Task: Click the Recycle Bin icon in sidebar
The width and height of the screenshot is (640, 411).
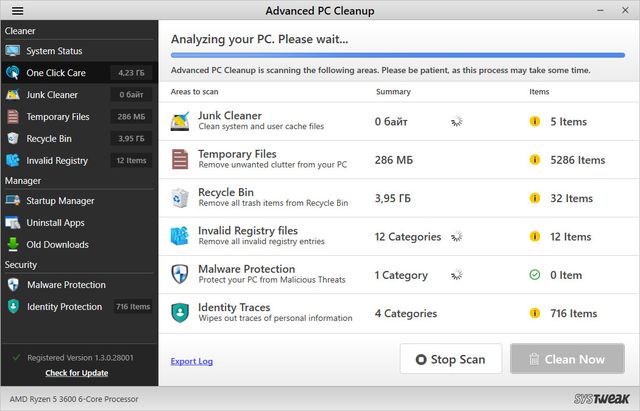Action: pos(13,139)
